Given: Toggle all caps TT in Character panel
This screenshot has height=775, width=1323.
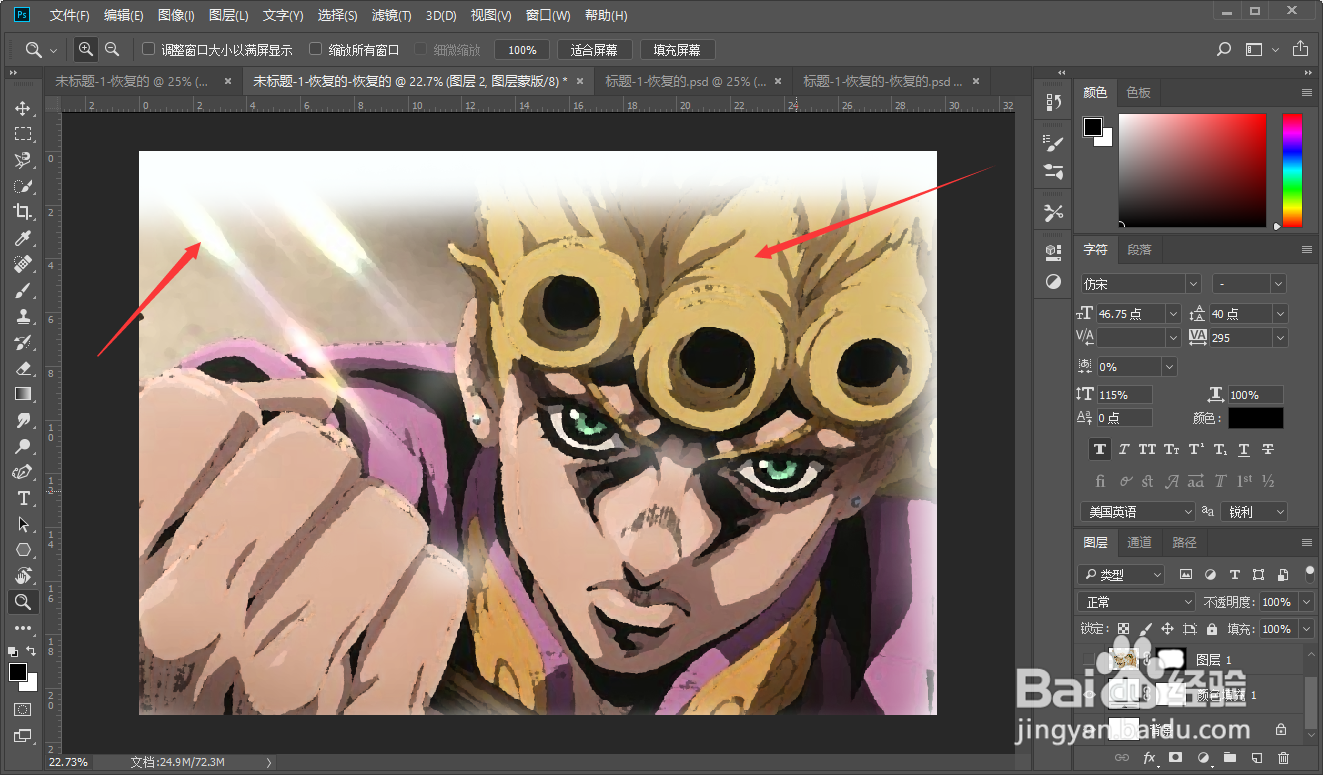Looking at the screenshot, I should pos(1148,450).
